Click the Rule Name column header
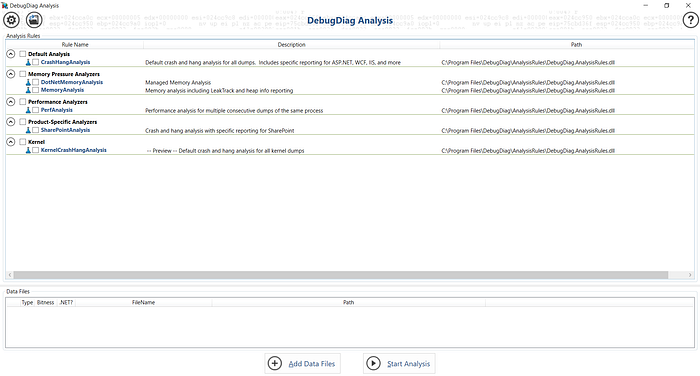The image size is (700, 376). tap(75, 45)
